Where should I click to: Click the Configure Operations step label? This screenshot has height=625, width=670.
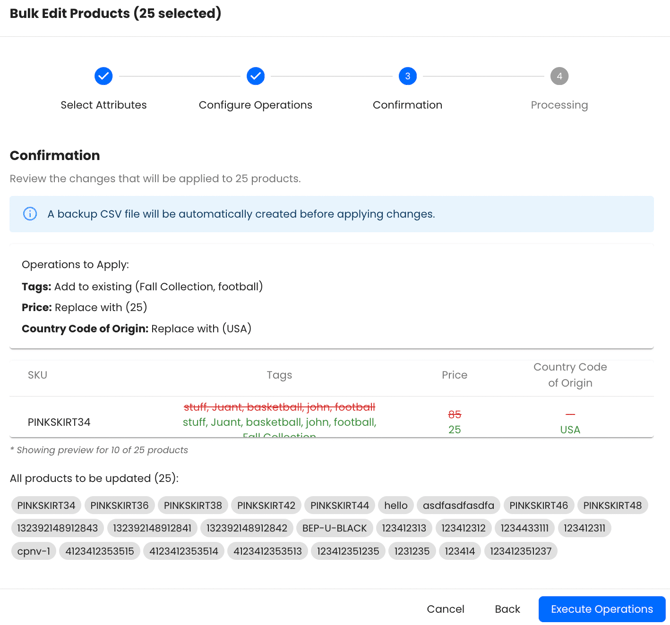pos(255,105)
